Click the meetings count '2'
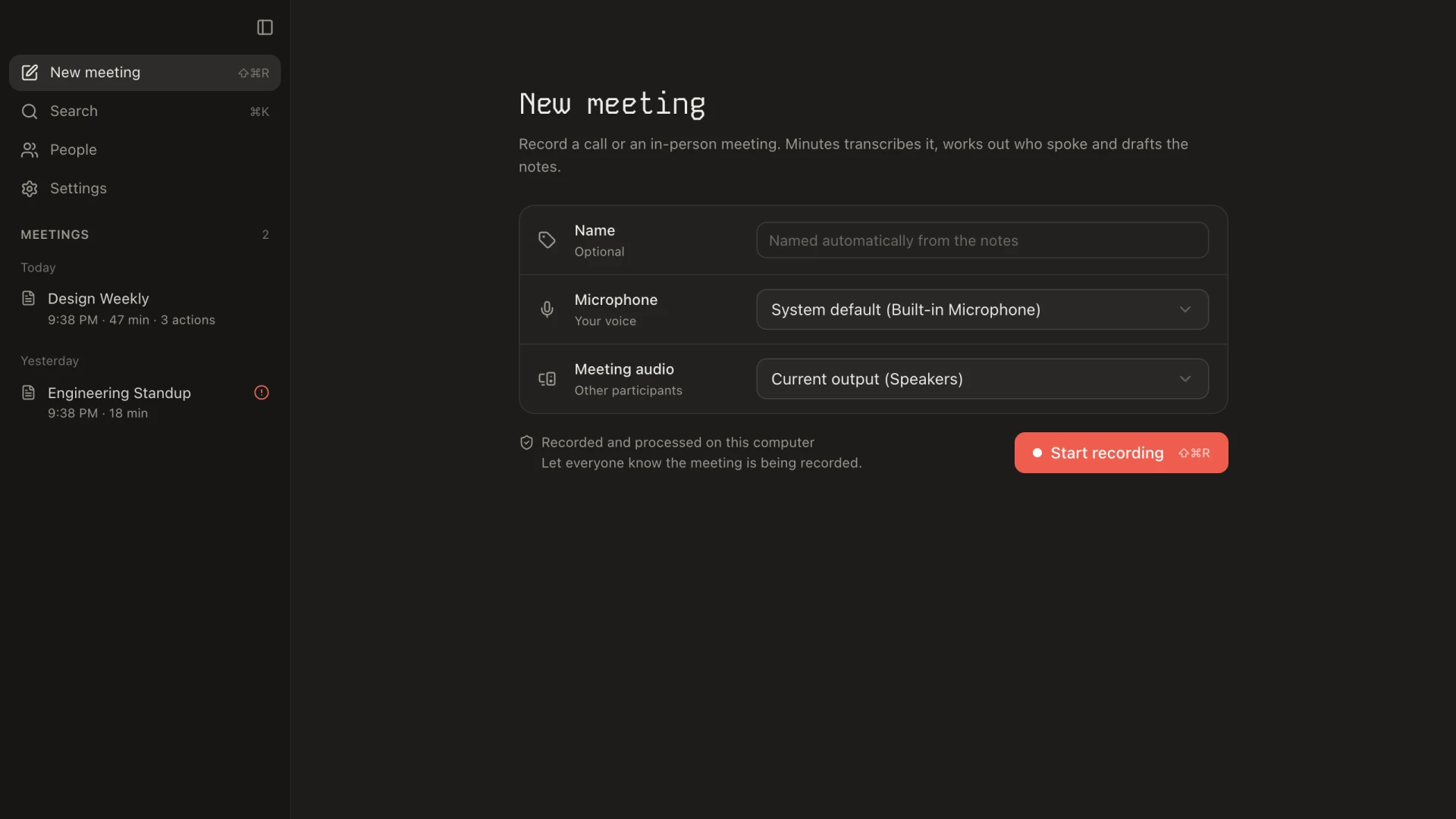 [x=265, y=235]
